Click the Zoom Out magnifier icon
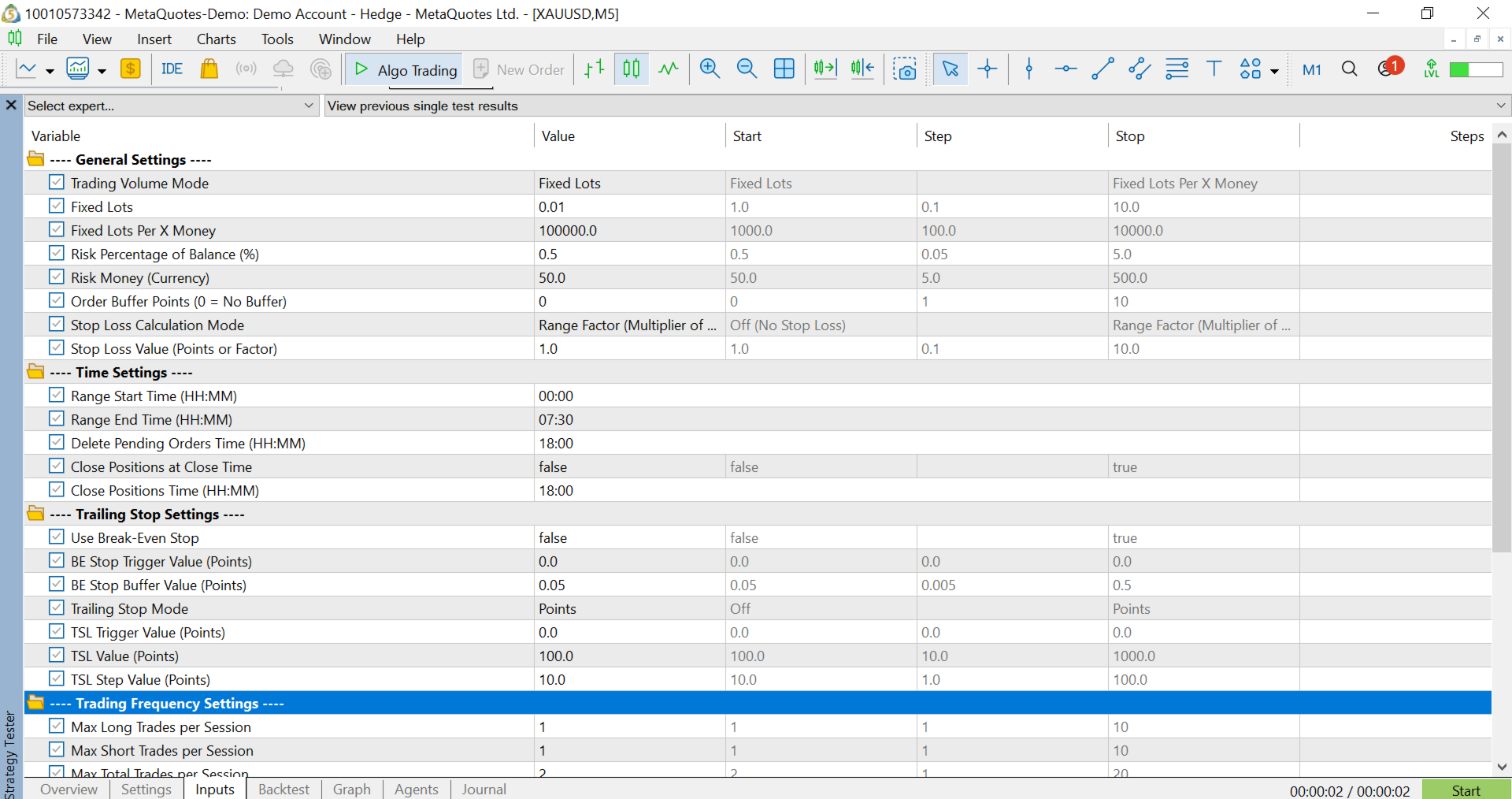 pos(746,69)
